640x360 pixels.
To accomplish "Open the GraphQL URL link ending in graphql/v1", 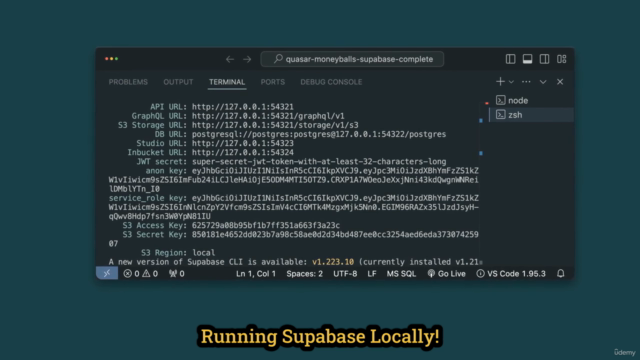I will tap(268, 116).
